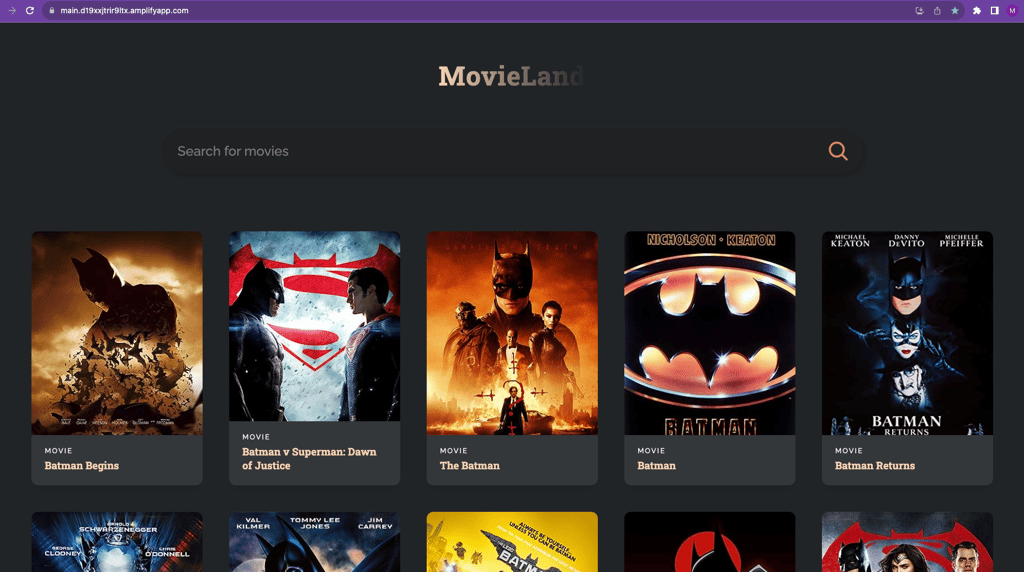Open the profile avatar labeled M
Screen dimensions: 1024x572
[x=1012, y=10]
